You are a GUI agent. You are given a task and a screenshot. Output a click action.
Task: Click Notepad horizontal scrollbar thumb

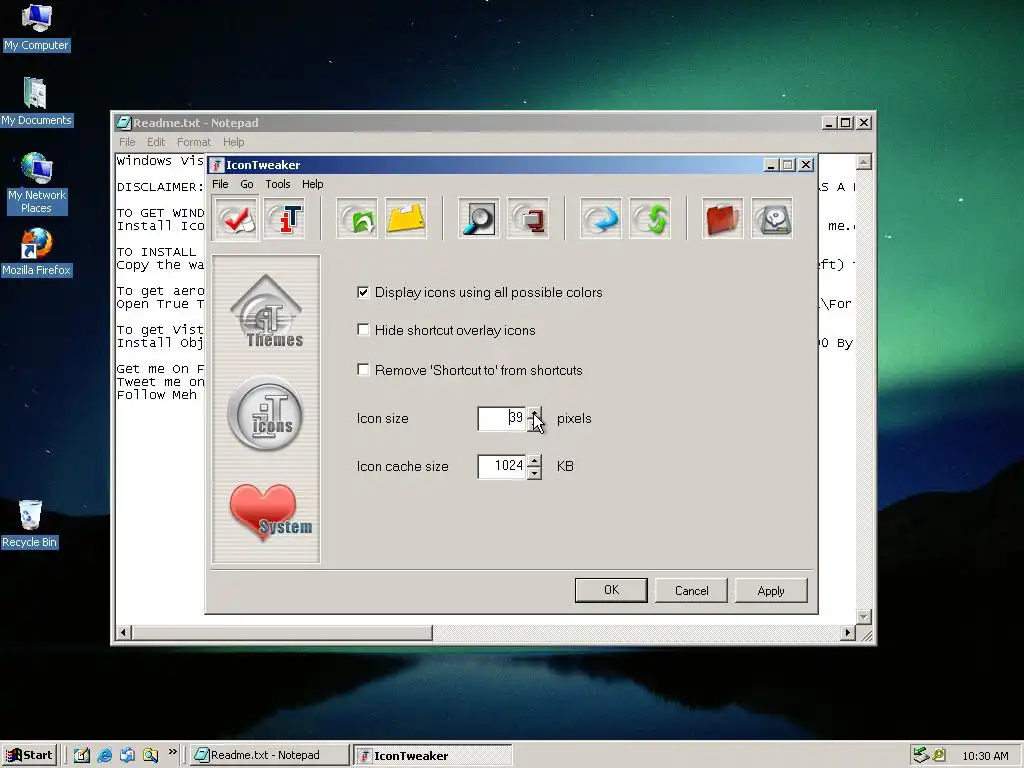282,632
